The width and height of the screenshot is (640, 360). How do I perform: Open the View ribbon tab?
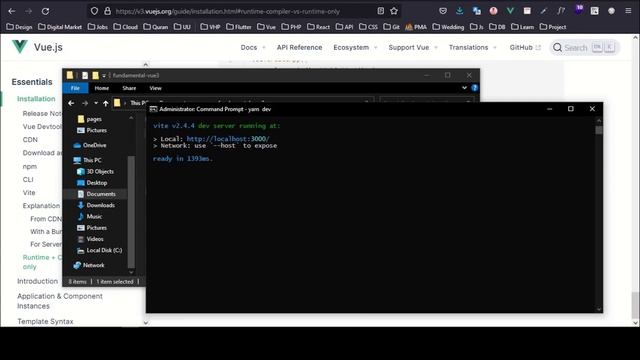pyautogui.click(x=156, y=88)
